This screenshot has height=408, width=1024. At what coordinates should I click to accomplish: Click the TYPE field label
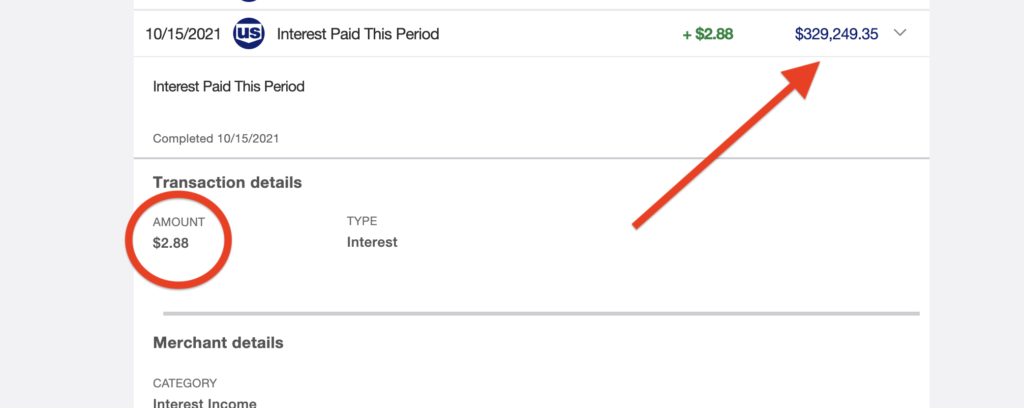point(361,221)
